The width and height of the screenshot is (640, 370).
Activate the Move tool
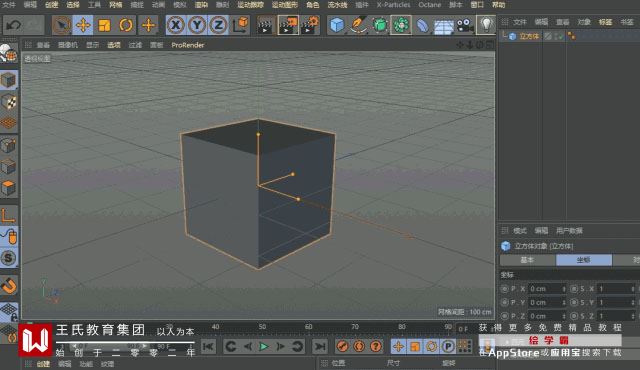(x=83, y=25)
